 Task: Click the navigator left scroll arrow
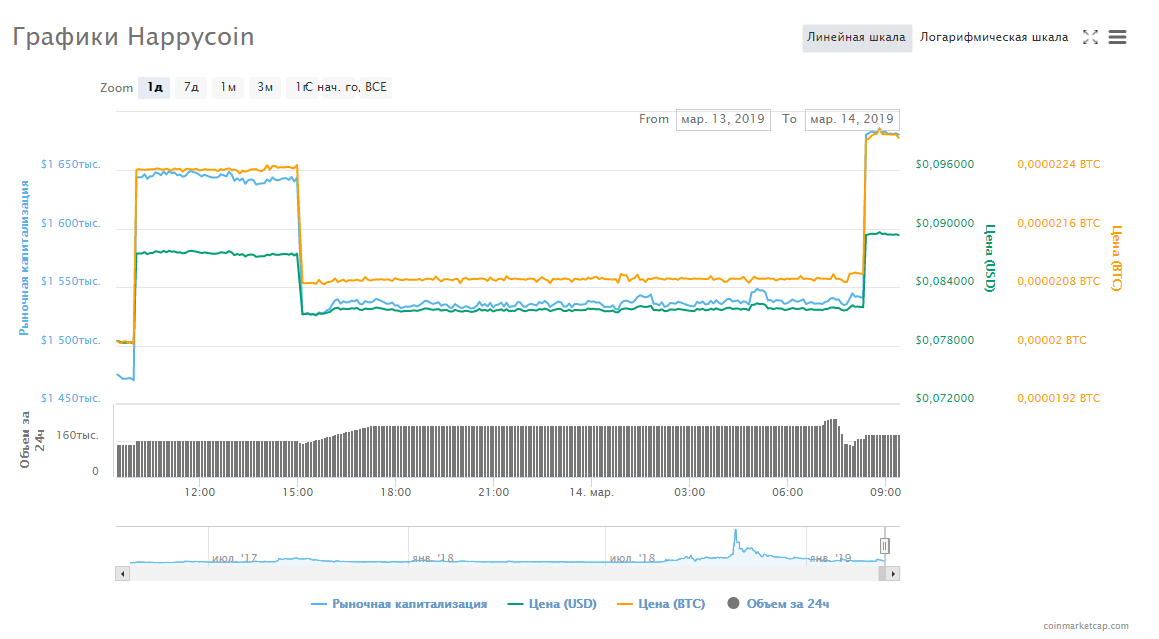123,574
